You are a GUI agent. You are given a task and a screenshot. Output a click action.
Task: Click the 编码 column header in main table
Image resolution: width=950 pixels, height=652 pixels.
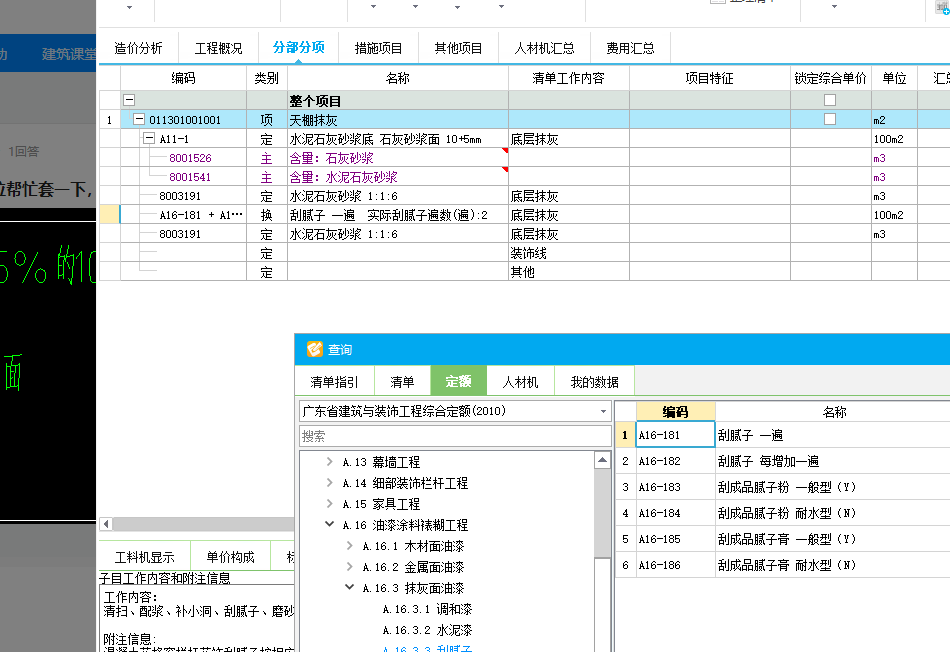tap(183, 78)
